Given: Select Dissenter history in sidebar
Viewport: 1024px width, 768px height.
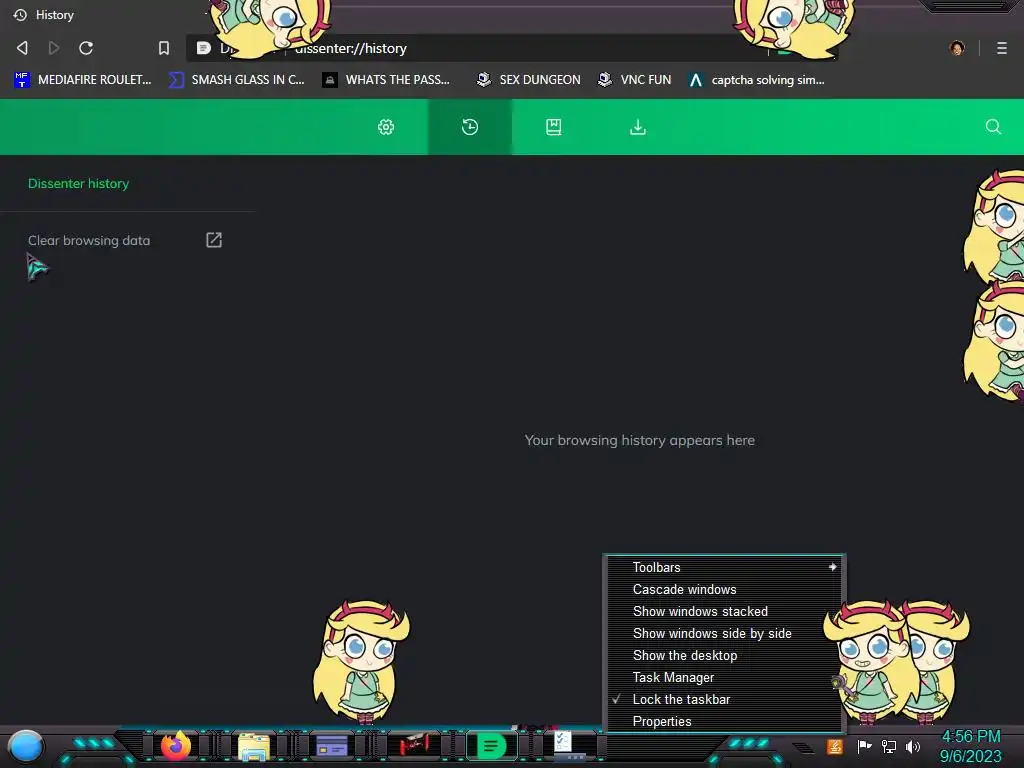Looking at the screenshot, I should pyautogui.click(x=78, y=184).
